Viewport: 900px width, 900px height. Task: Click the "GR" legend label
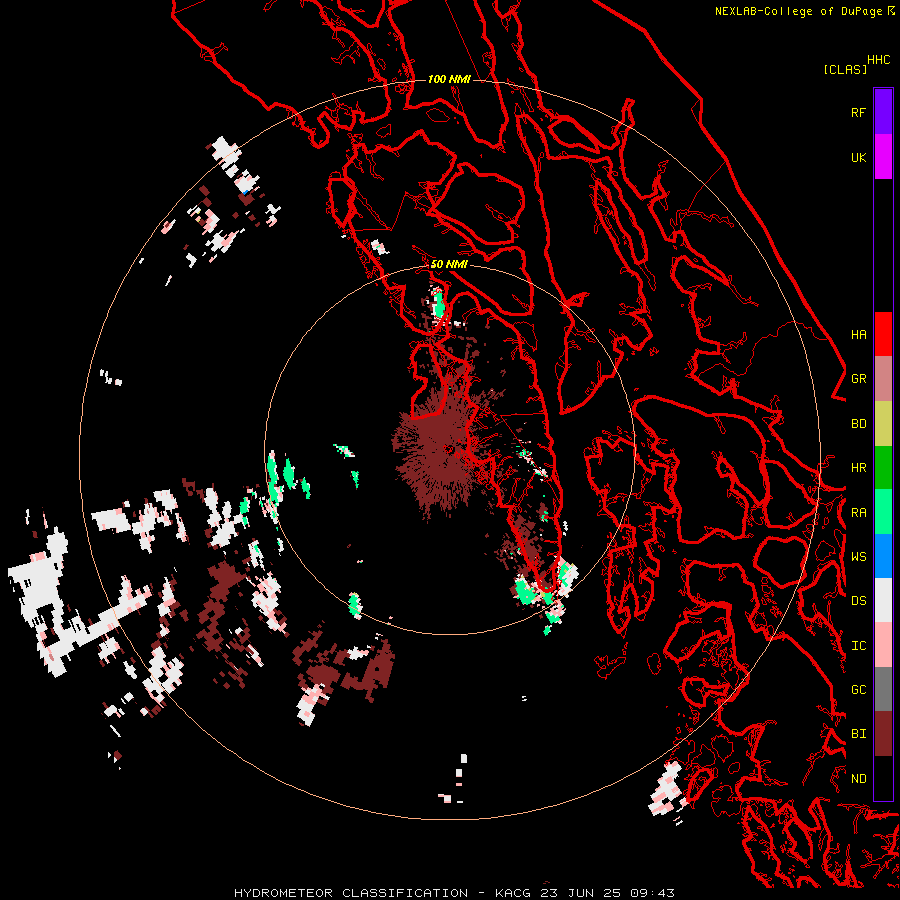pos(858,379)
